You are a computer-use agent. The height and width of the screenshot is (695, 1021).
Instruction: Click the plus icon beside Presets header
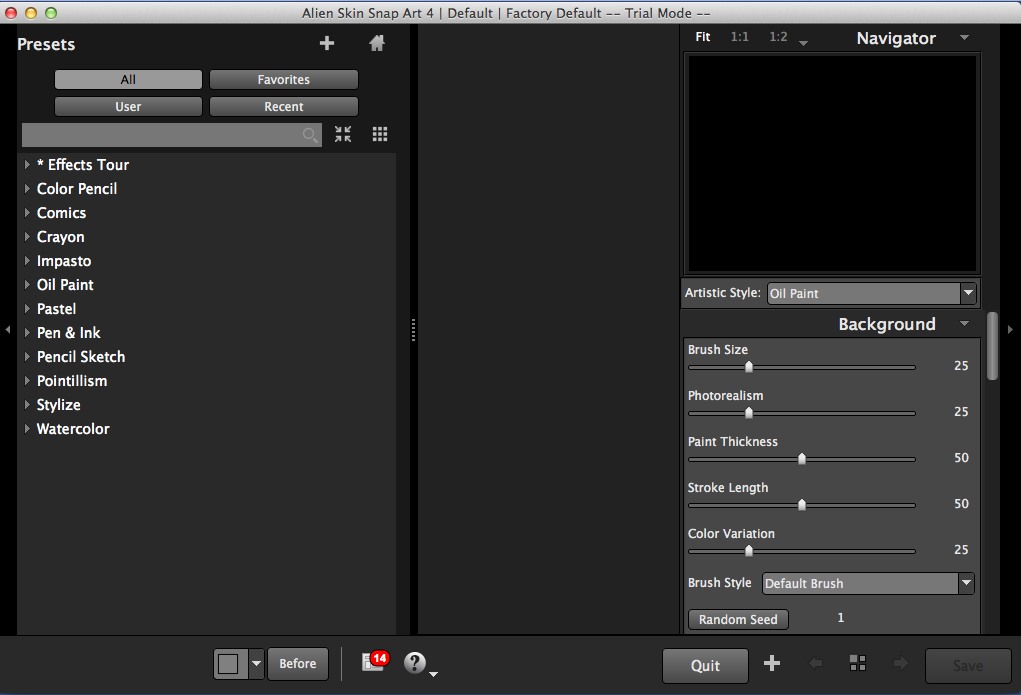[327, 43]
